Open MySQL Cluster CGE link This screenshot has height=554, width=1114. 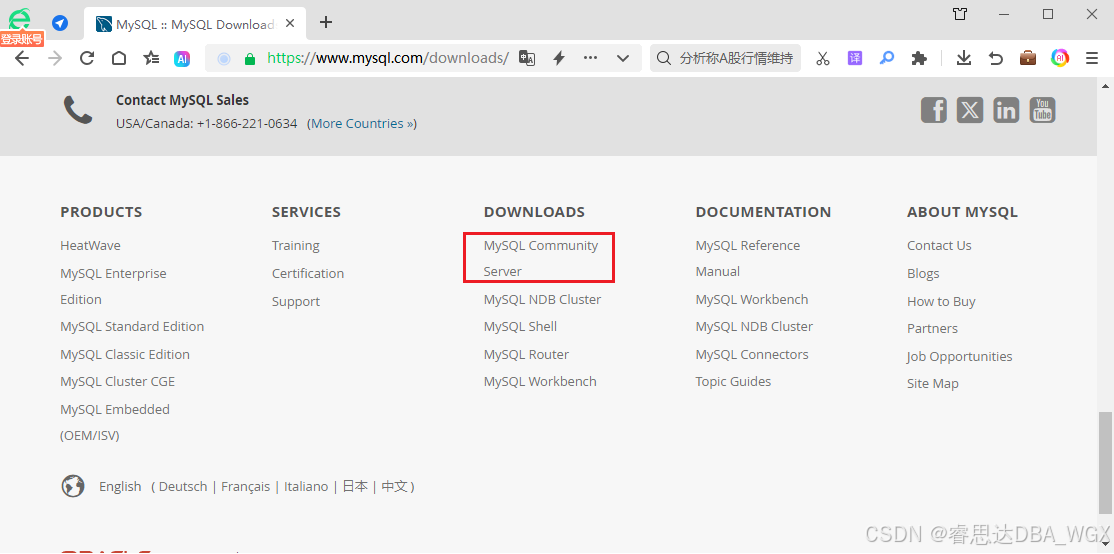pos(117,382)
